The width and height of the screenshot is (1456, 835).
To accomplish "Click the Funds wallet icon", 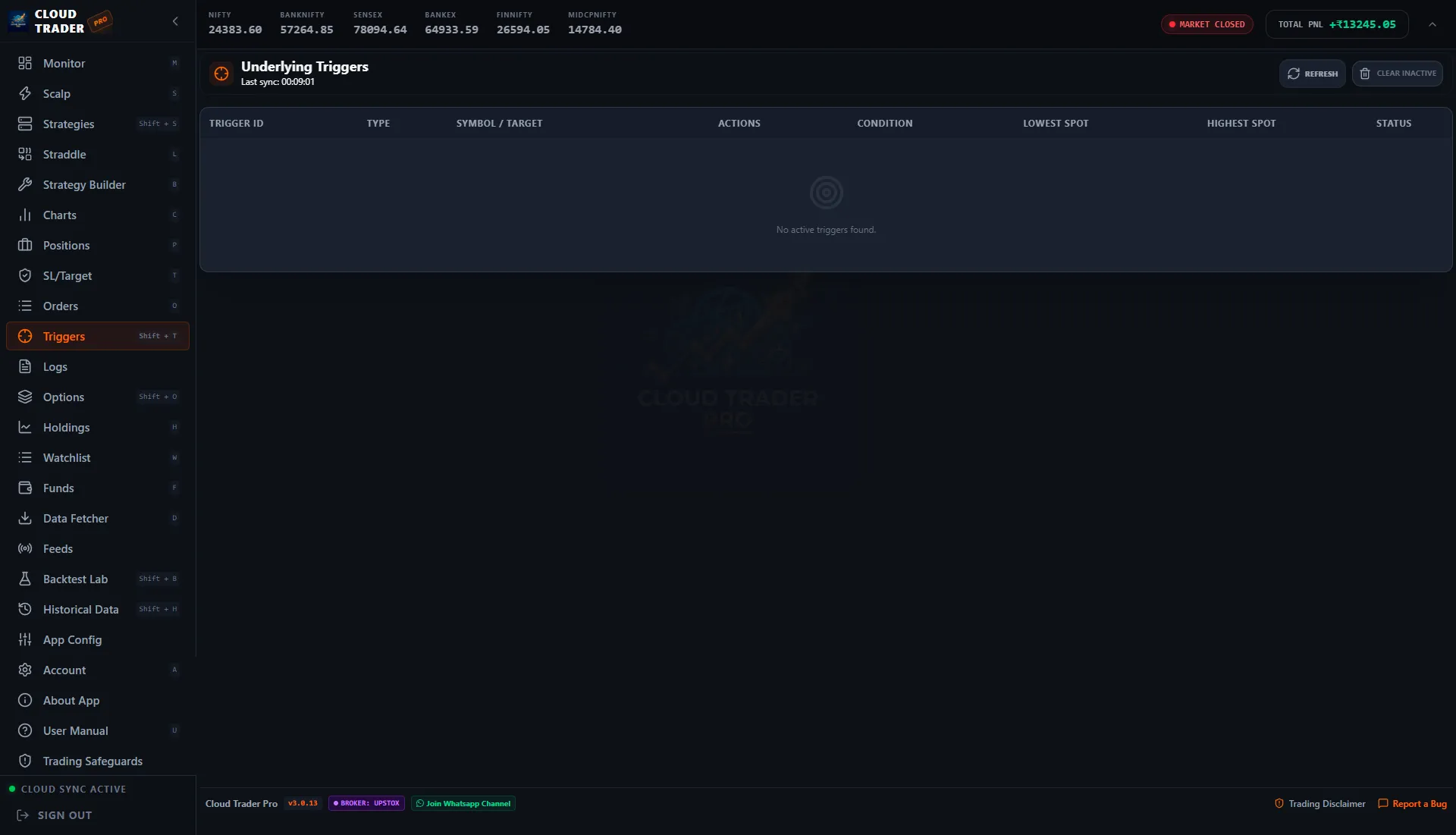I will pyautogui.click(x=25, y=488).
